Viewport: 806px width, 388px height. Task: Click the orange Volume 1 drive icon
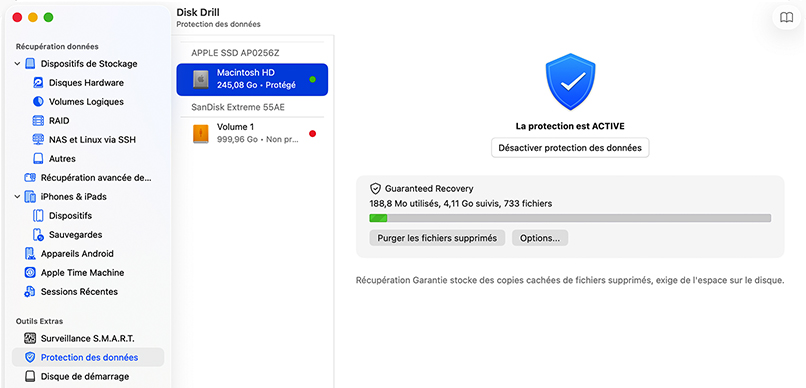(201, 134)
